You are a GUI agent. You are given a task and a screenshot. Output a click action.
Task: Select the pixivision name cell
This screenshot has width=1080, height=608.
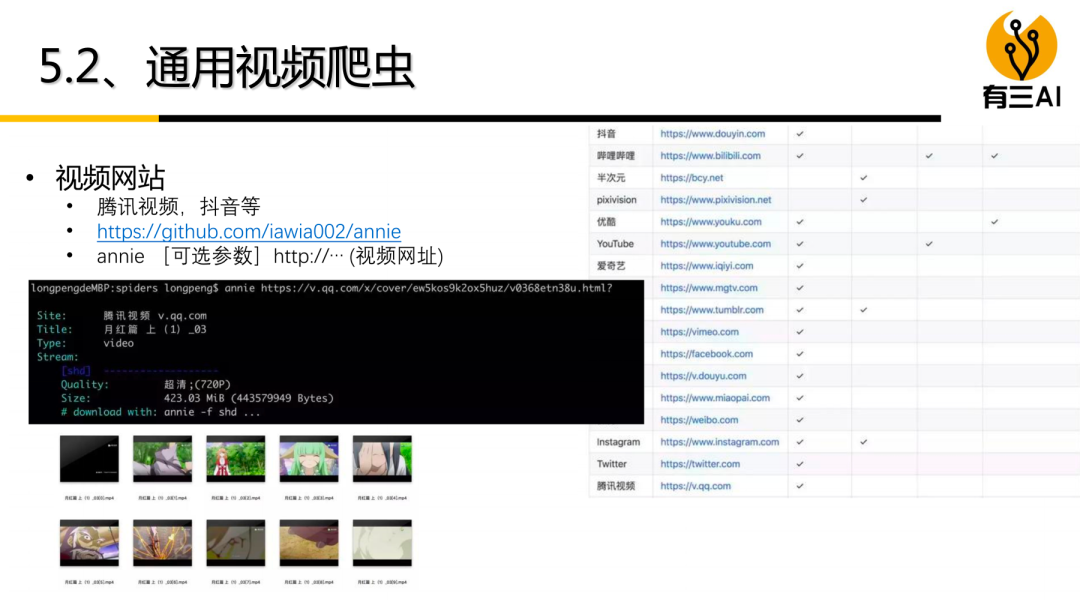pos(620,200)
